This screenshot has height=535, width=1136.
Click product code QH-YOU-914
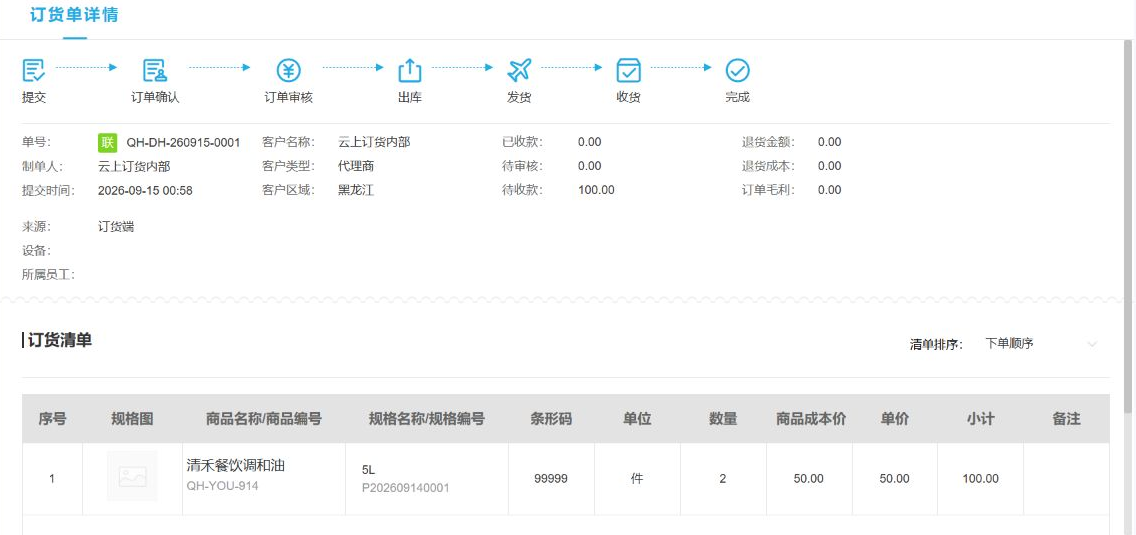(222, 486)
